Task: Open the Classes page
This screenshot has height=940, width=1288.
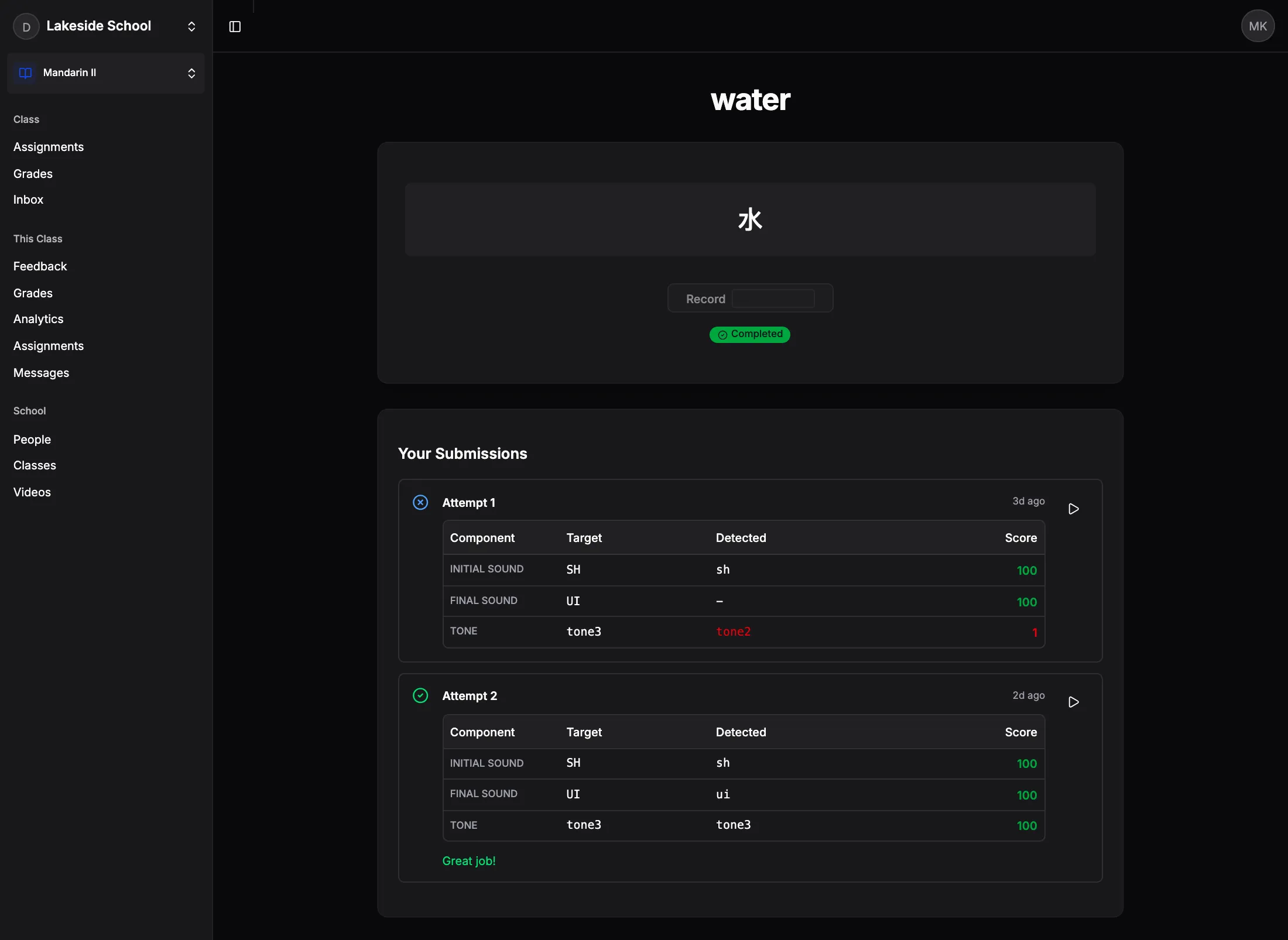Action: [35, 465]
